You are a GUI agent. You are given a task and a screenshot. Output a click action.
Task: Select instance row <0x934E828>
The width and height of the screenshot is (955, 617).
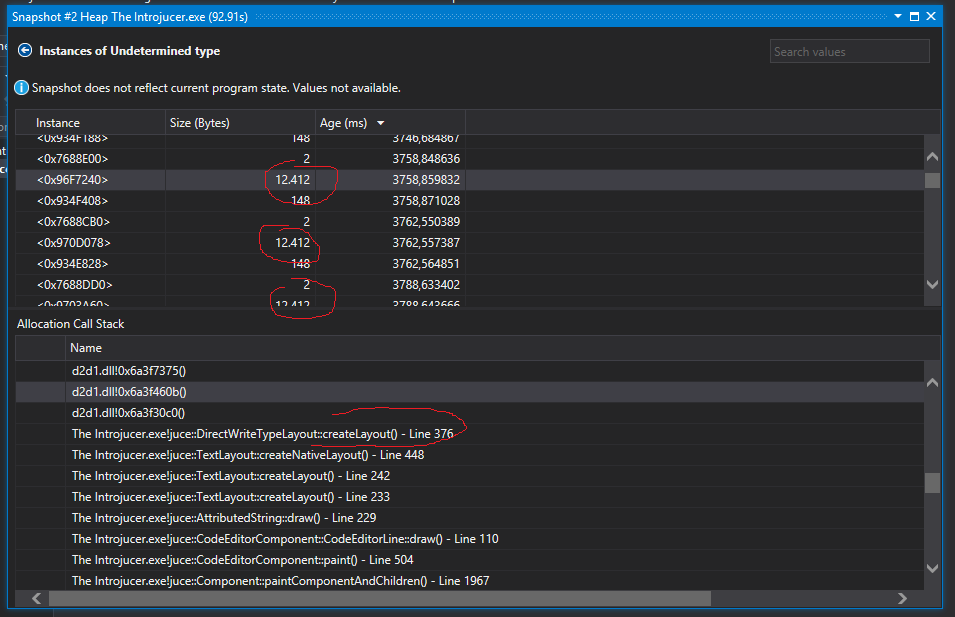470,264
